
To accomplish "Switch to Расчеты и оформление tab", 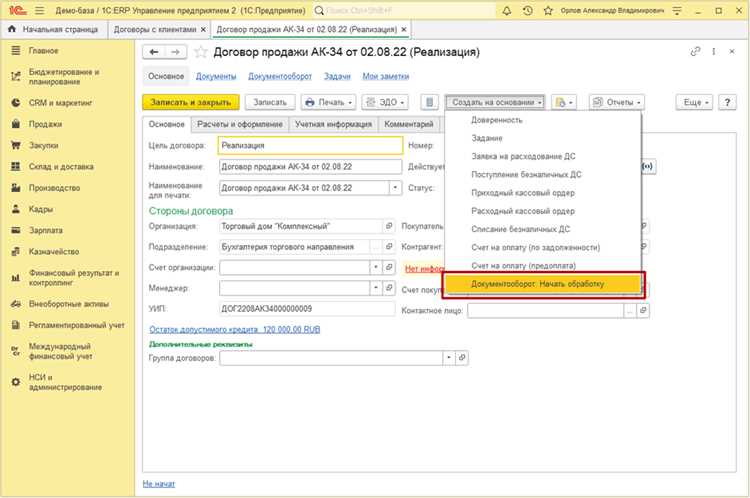I will click(240, 124).
